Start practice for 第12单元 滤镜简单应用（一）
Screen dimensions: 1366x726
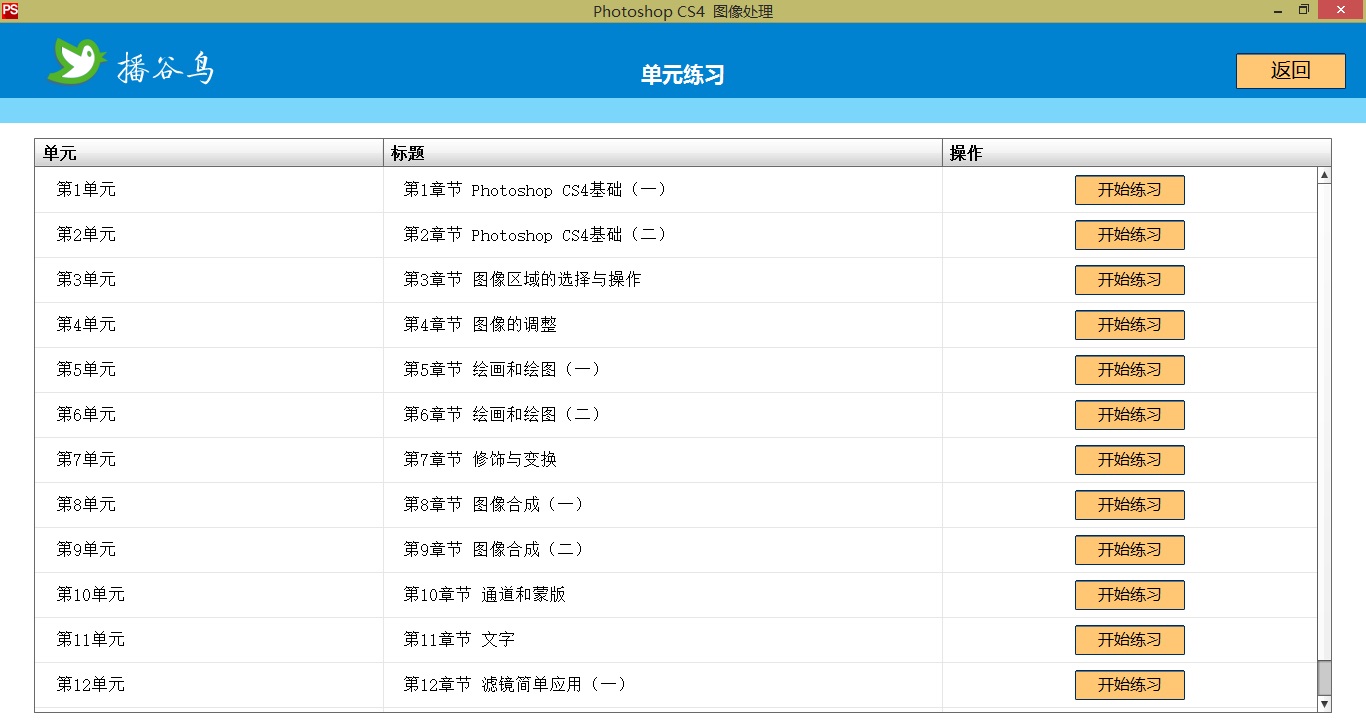tap(1130, 685)
